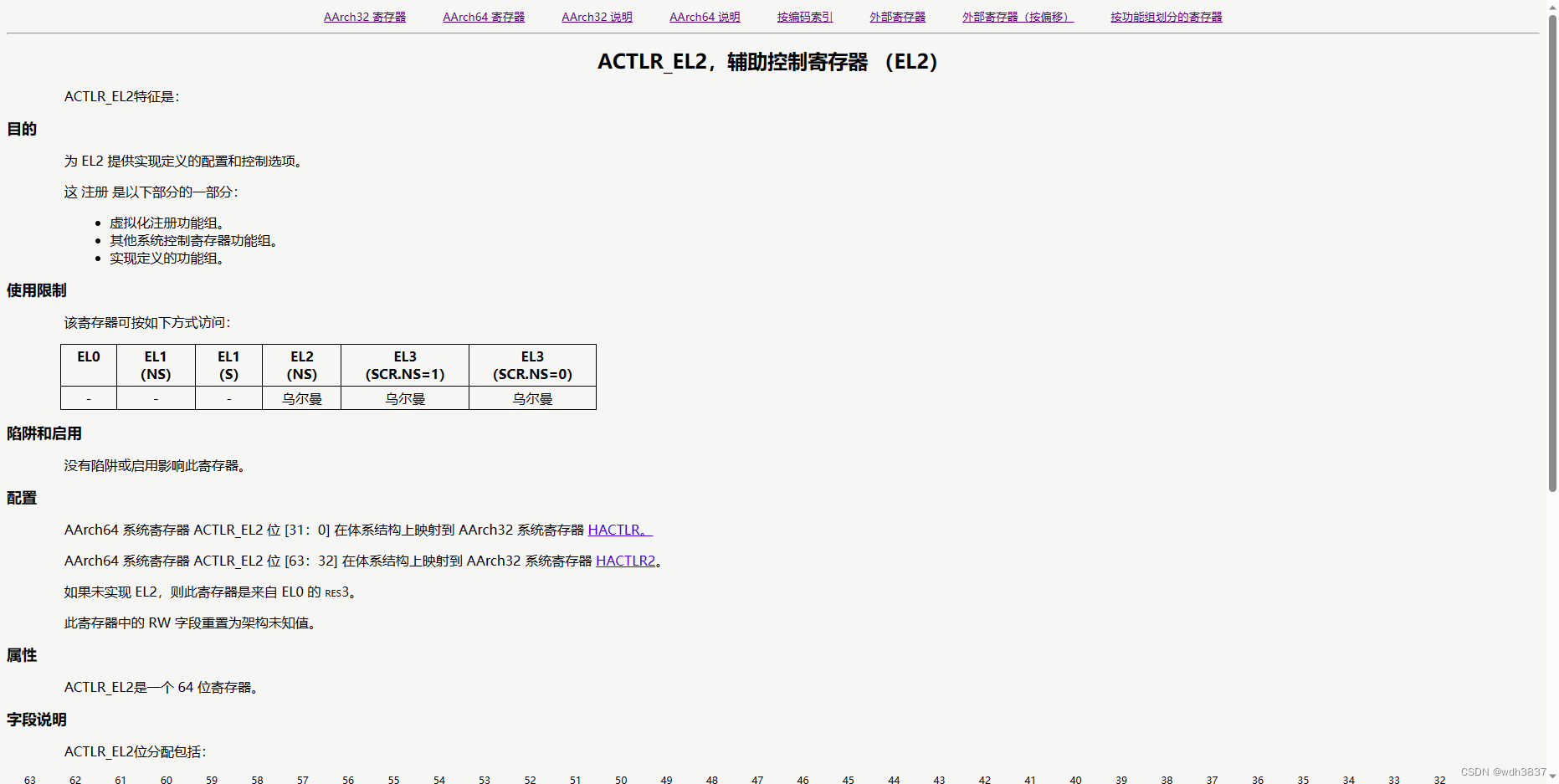
Task: Click the EL0 table header cell
Action: pyautogui.click(x=89, y=366)
